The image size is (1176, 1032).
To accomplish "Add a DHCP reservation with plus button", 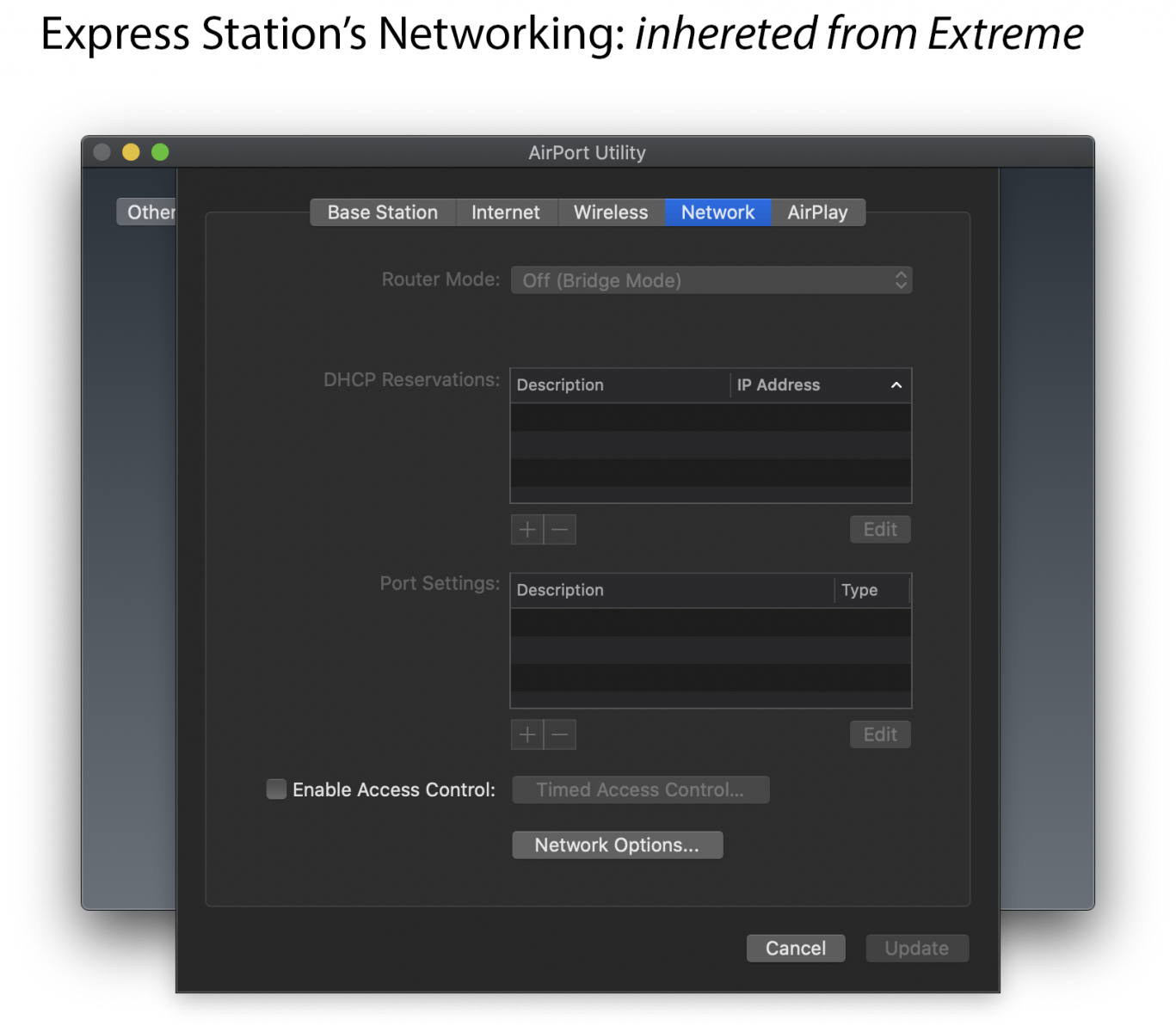I will pyautogui.click(x=527, y=530).
